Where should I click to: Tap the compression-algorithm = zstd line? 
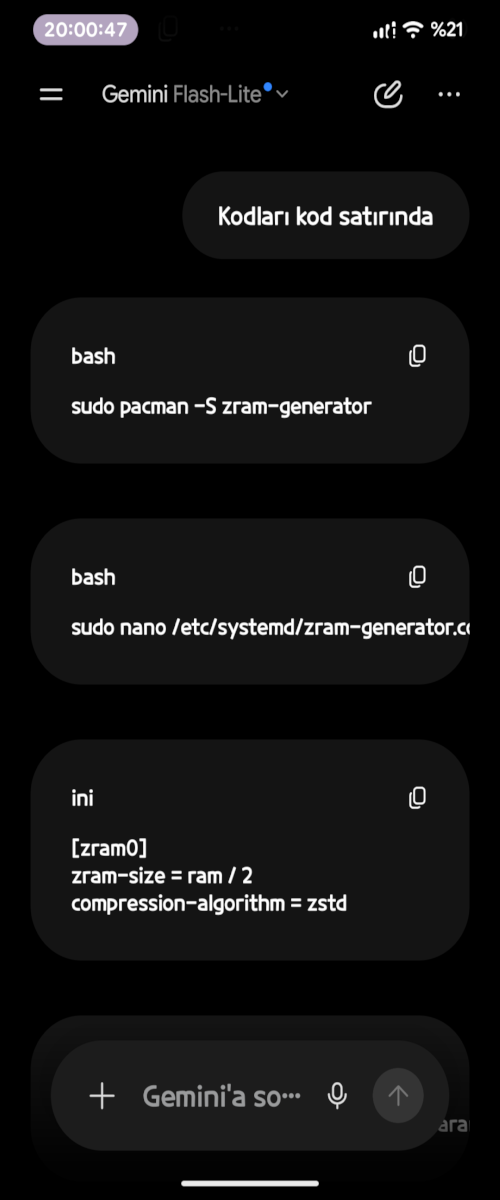pyautogui.click(x=209, y=904)
